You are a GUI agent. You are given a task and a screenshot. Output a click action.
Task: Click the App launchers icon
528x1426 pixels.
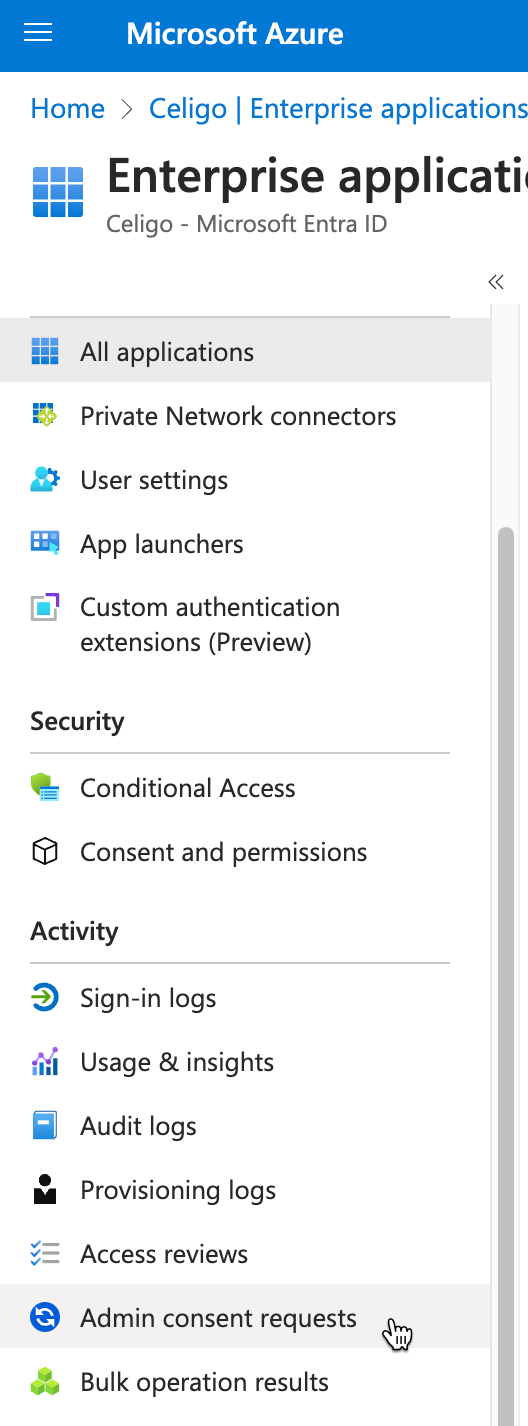45,544
